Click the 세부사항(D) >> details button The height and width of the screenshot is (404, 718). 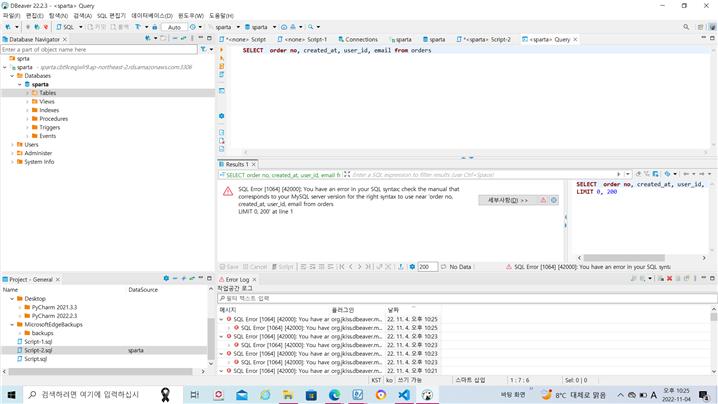click(x=507, y=200)
